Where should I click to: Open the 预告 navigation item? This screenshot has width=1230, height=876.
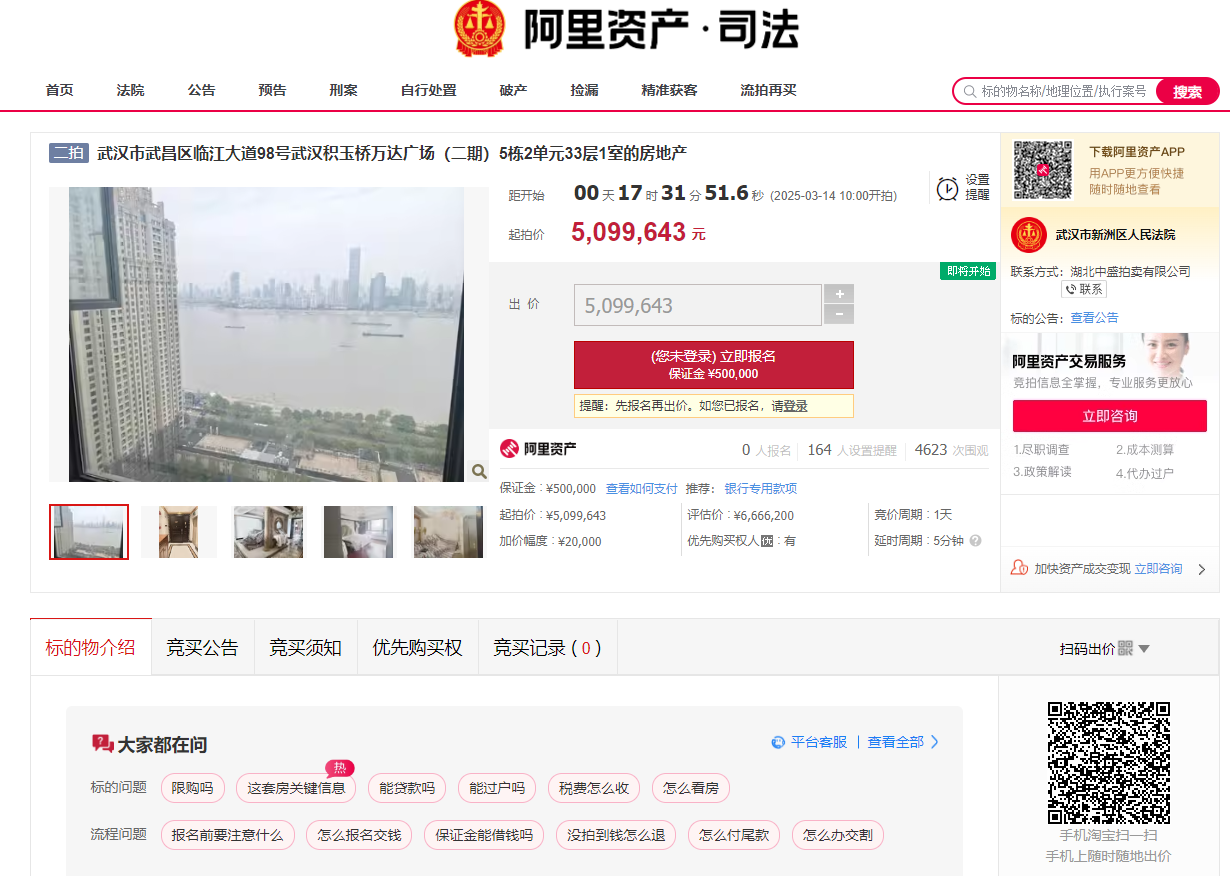tap(273, 90)
